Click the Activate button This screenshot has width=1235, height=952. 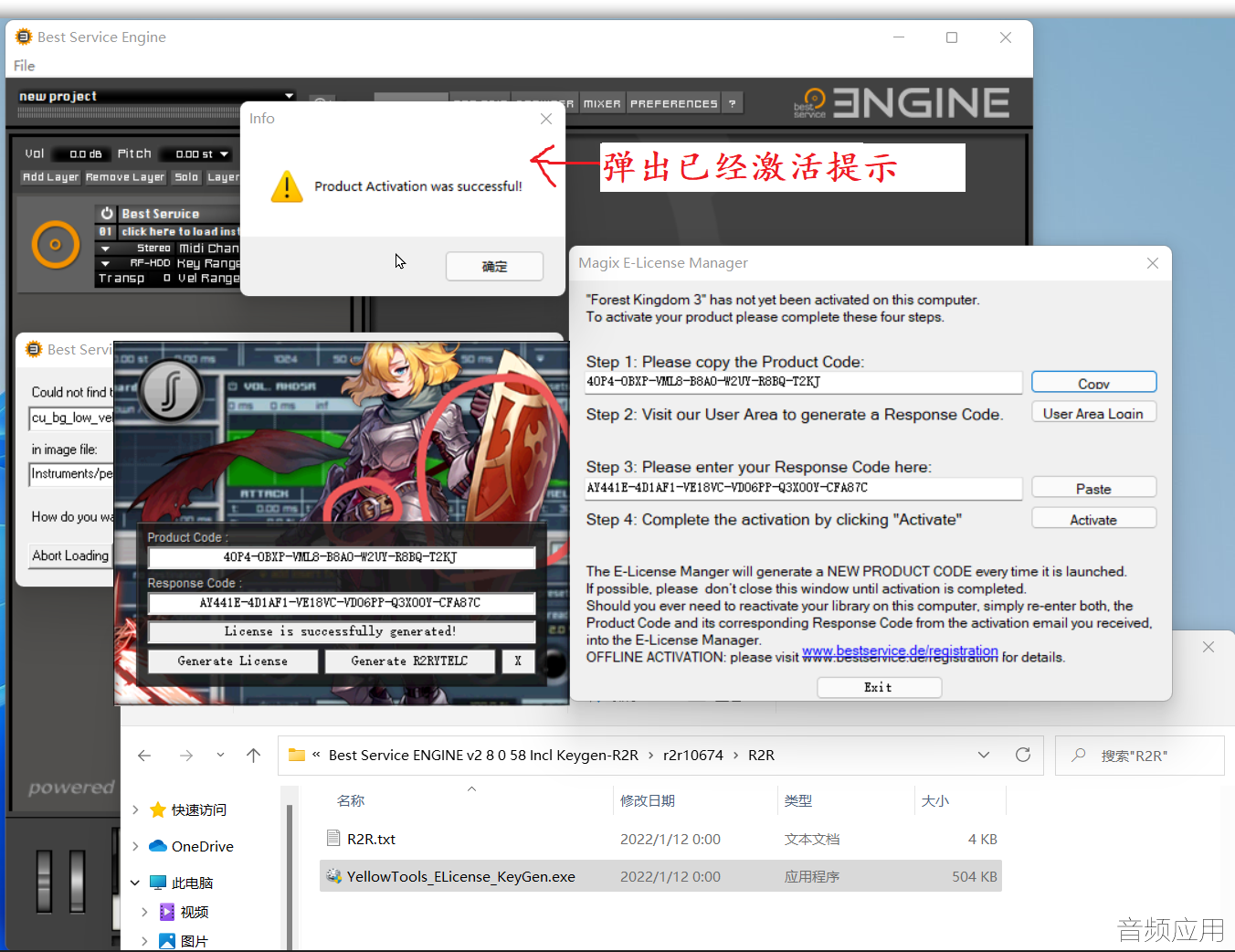pyautogui.click(x=1093, y=519)
